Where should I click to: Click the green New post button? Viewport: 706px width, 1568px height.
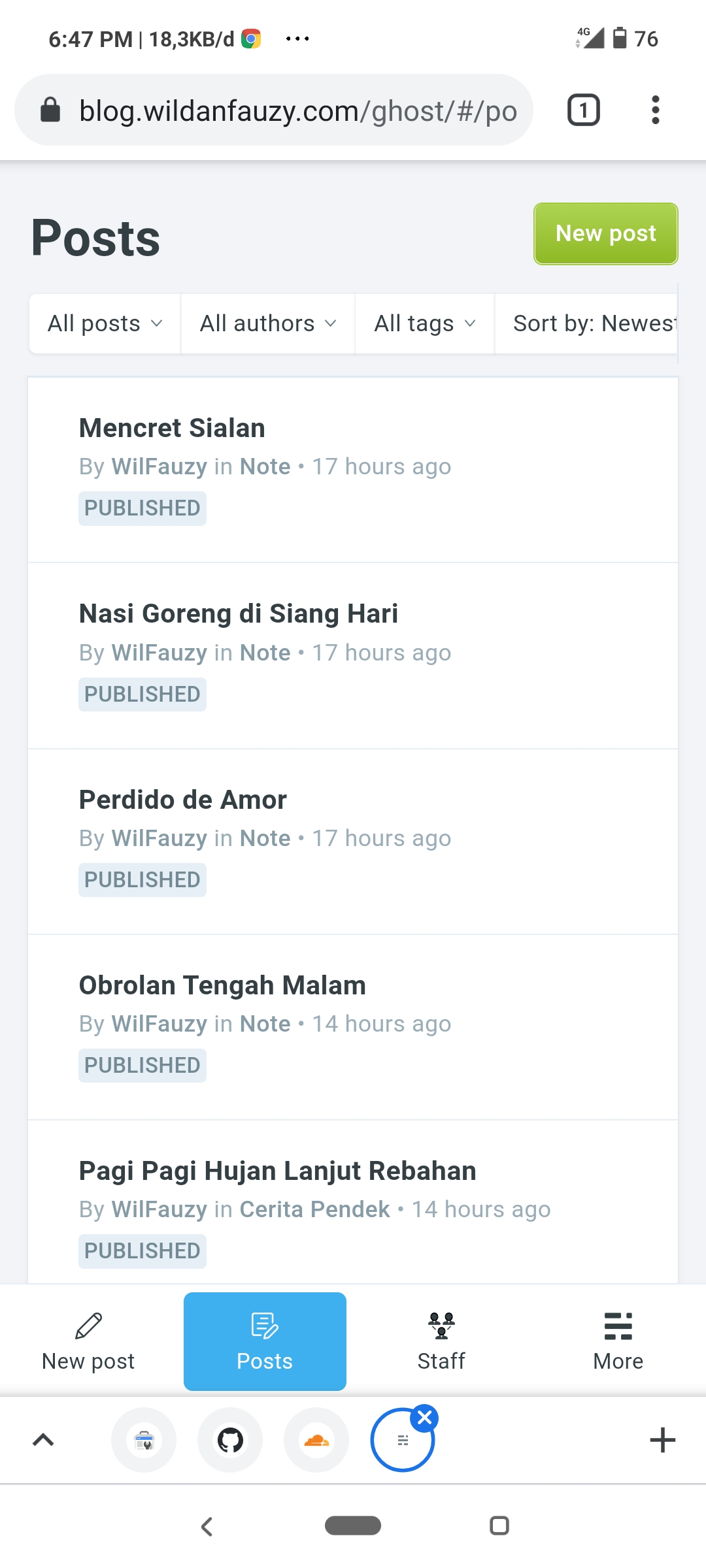pos(605,234)
